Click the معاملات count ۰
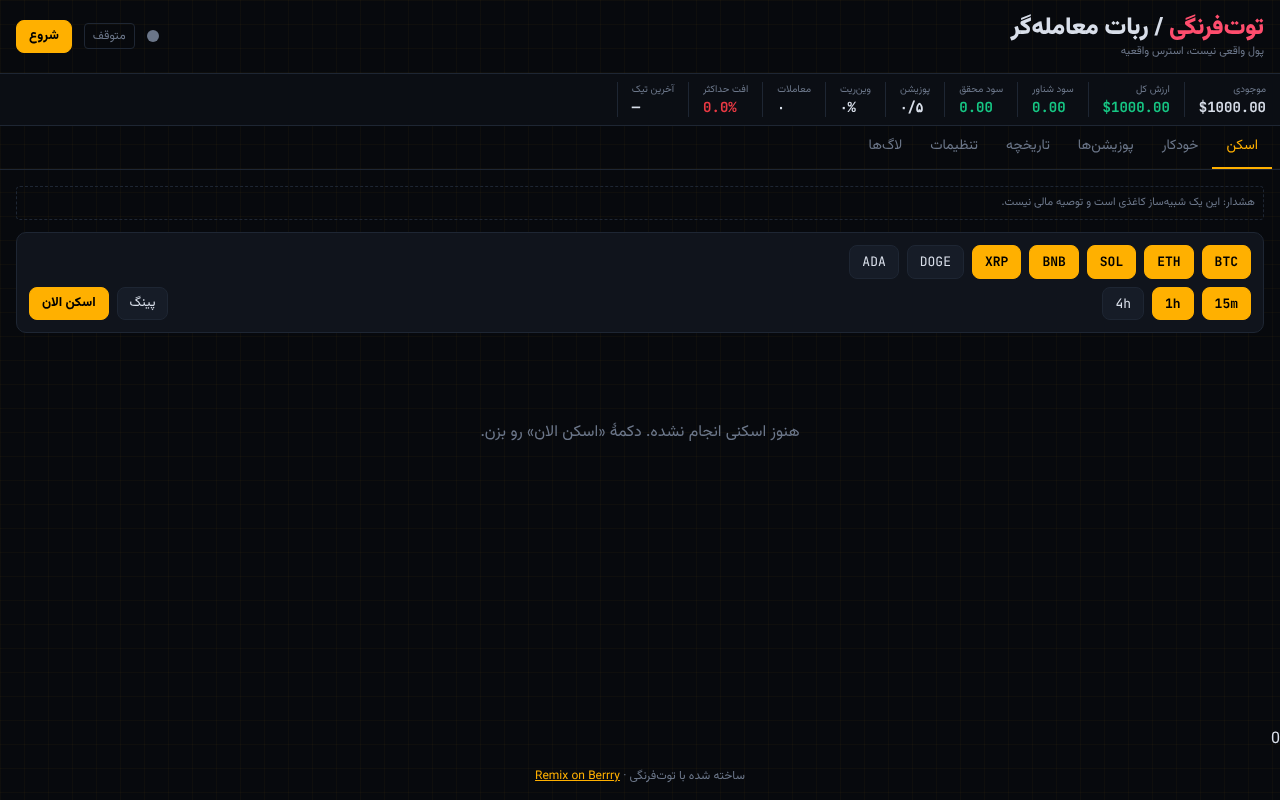Screen dimensions: 1280x800 point(781,108)
